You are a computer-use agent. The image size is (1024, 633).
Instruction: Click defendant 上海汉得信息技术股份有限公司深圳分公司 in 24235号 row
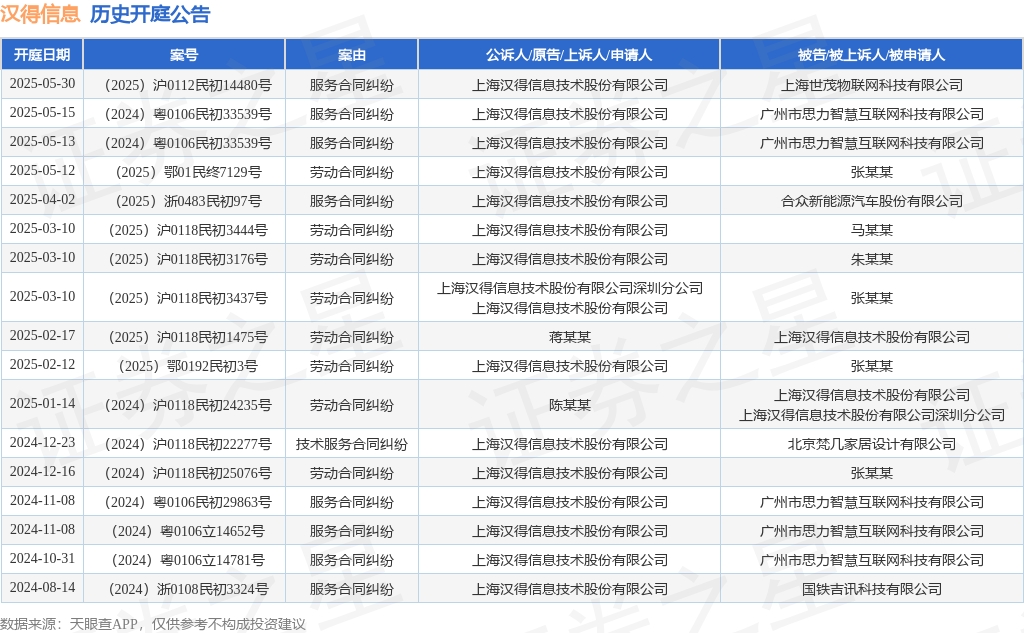pos(872,415)
